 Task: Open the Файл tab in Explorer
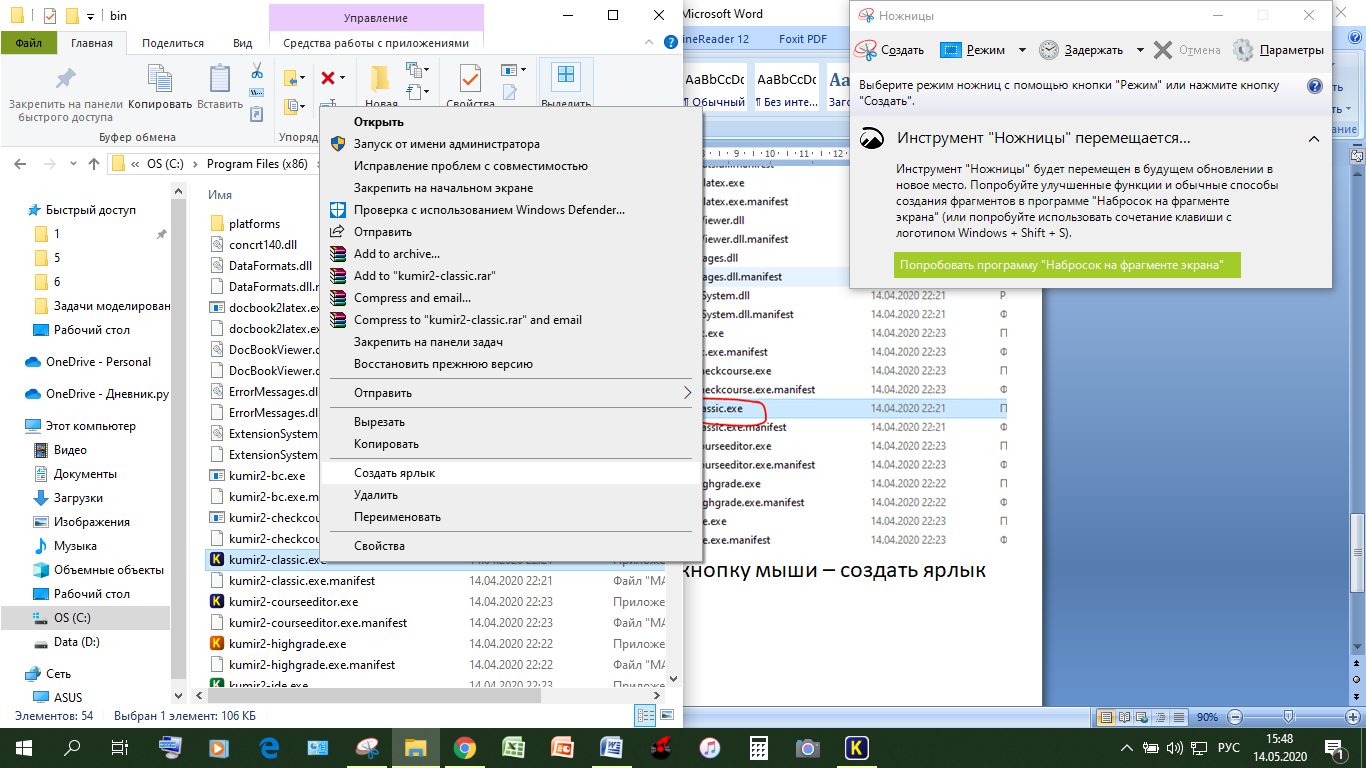point(29,43)
